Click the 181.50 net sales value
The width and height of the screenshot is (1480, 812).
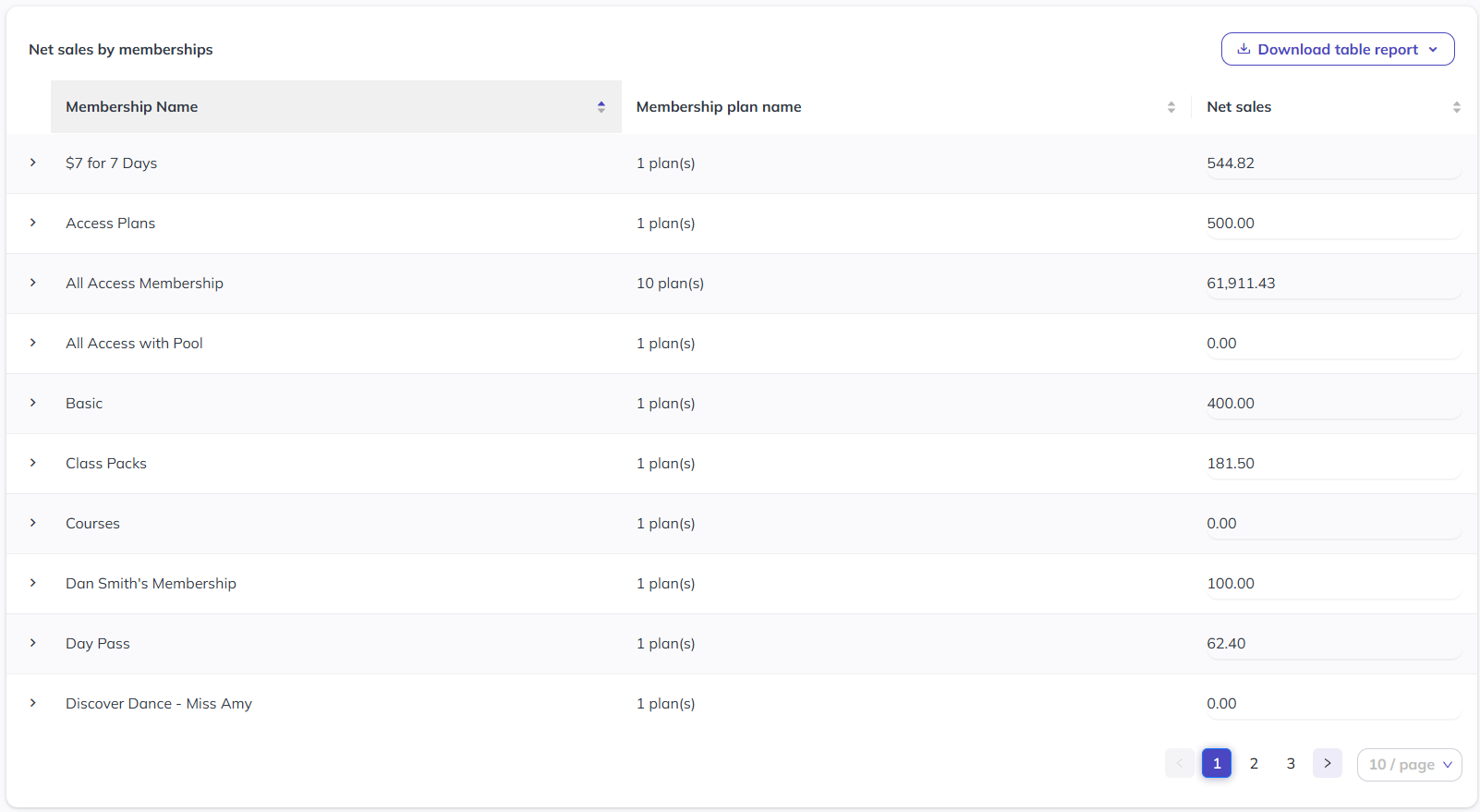click(1231, 463)
